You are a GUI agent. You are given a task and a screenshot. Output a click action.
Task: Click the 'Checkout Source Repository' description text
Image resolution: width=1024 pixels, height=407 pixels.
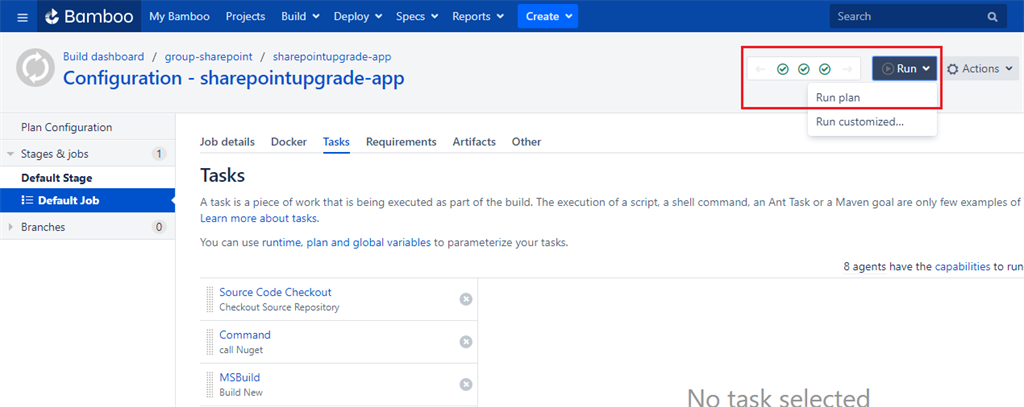point(280,307)
